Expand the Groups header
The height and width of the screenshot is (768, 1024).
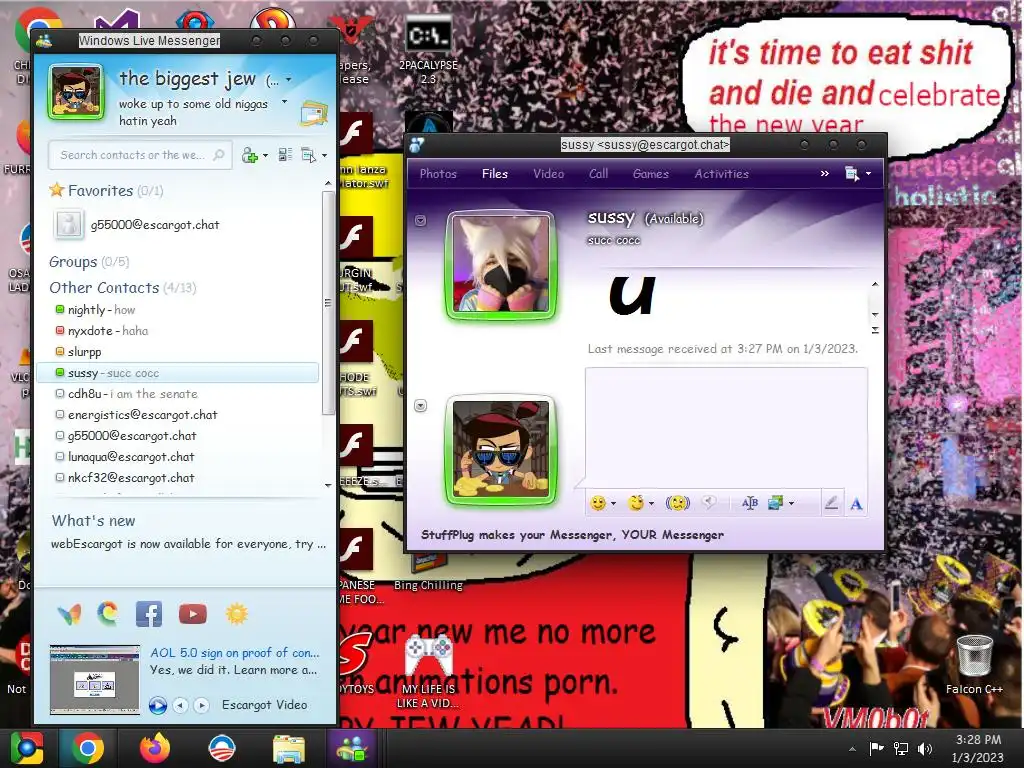89,262
